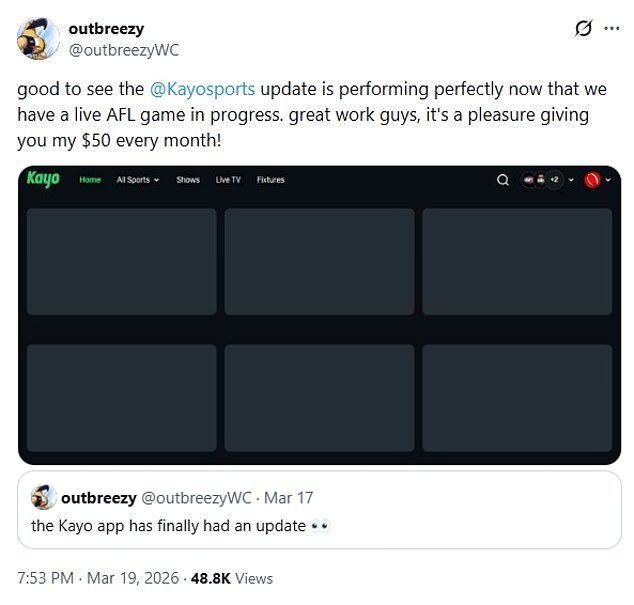
Task: Expand the All Sports dropdown
Action: [138, 180]
